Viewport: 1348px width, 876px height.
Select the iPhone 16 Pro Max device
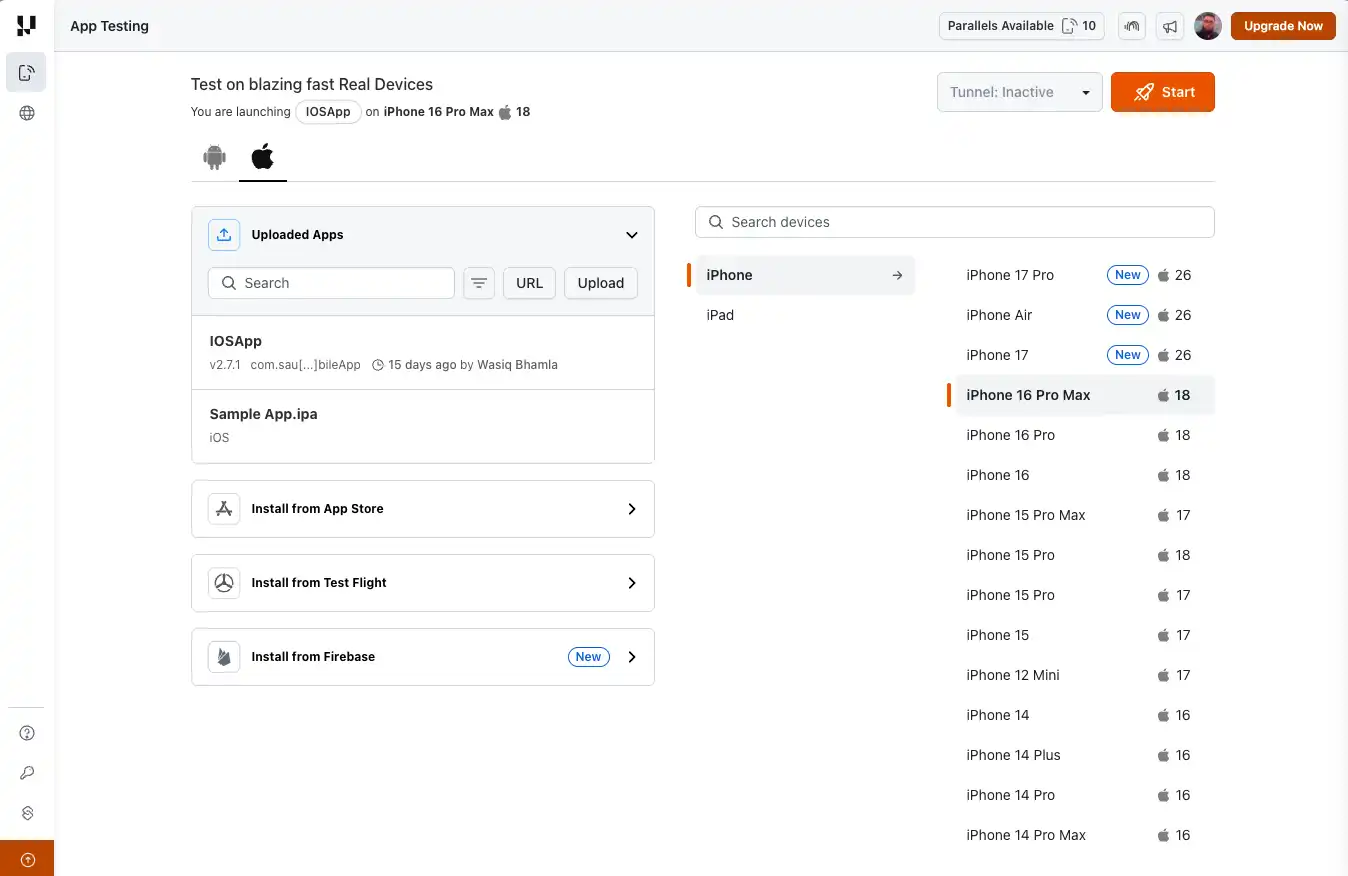click(1028, 395)
